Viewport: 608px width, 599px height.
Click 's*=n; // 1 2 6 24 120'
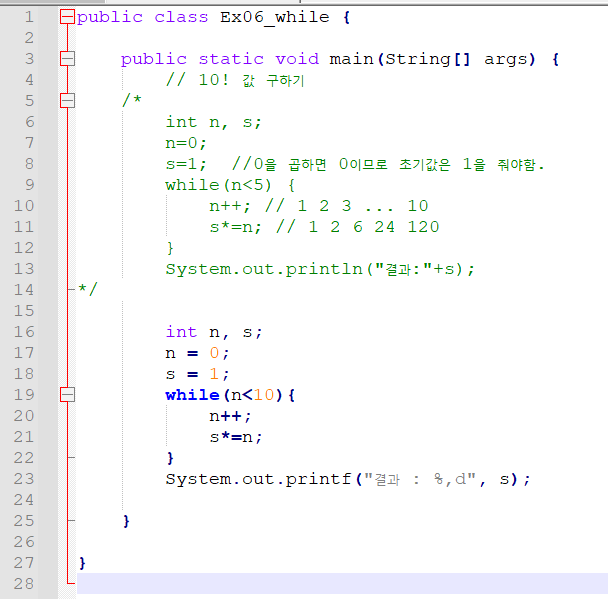tap(324, 227)
